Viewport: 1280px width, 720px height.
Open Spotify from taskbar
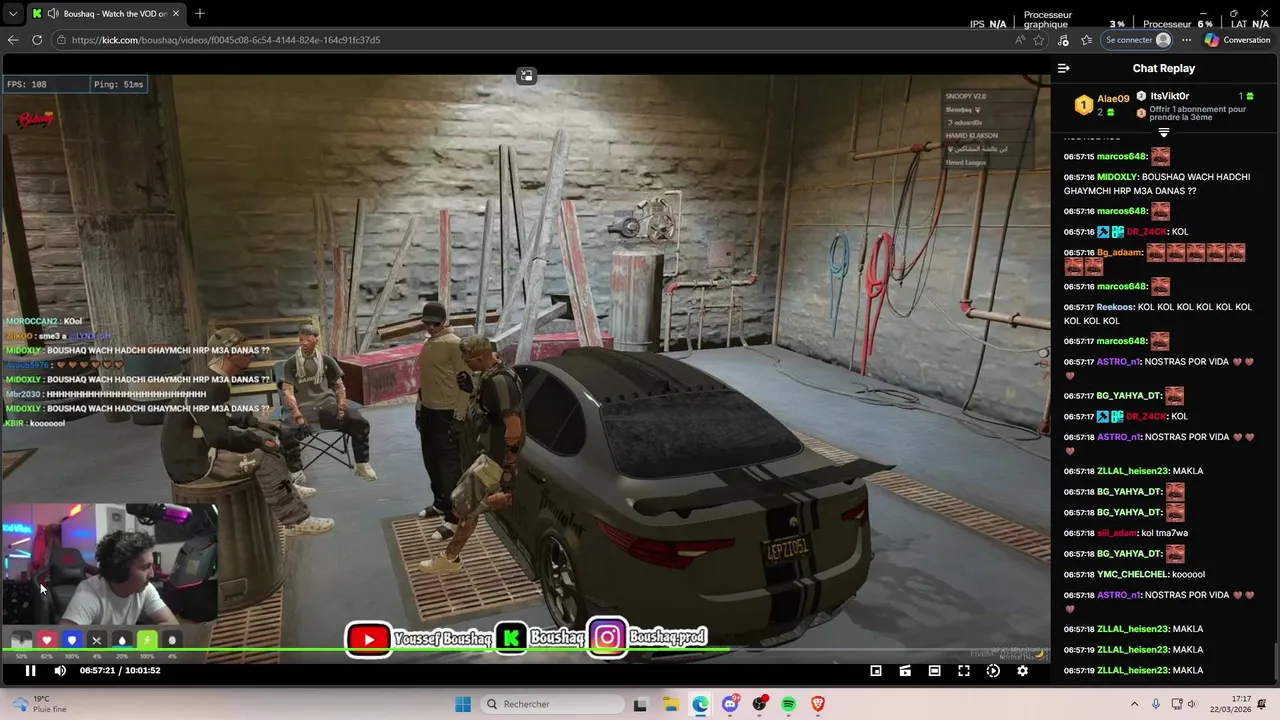789,704
